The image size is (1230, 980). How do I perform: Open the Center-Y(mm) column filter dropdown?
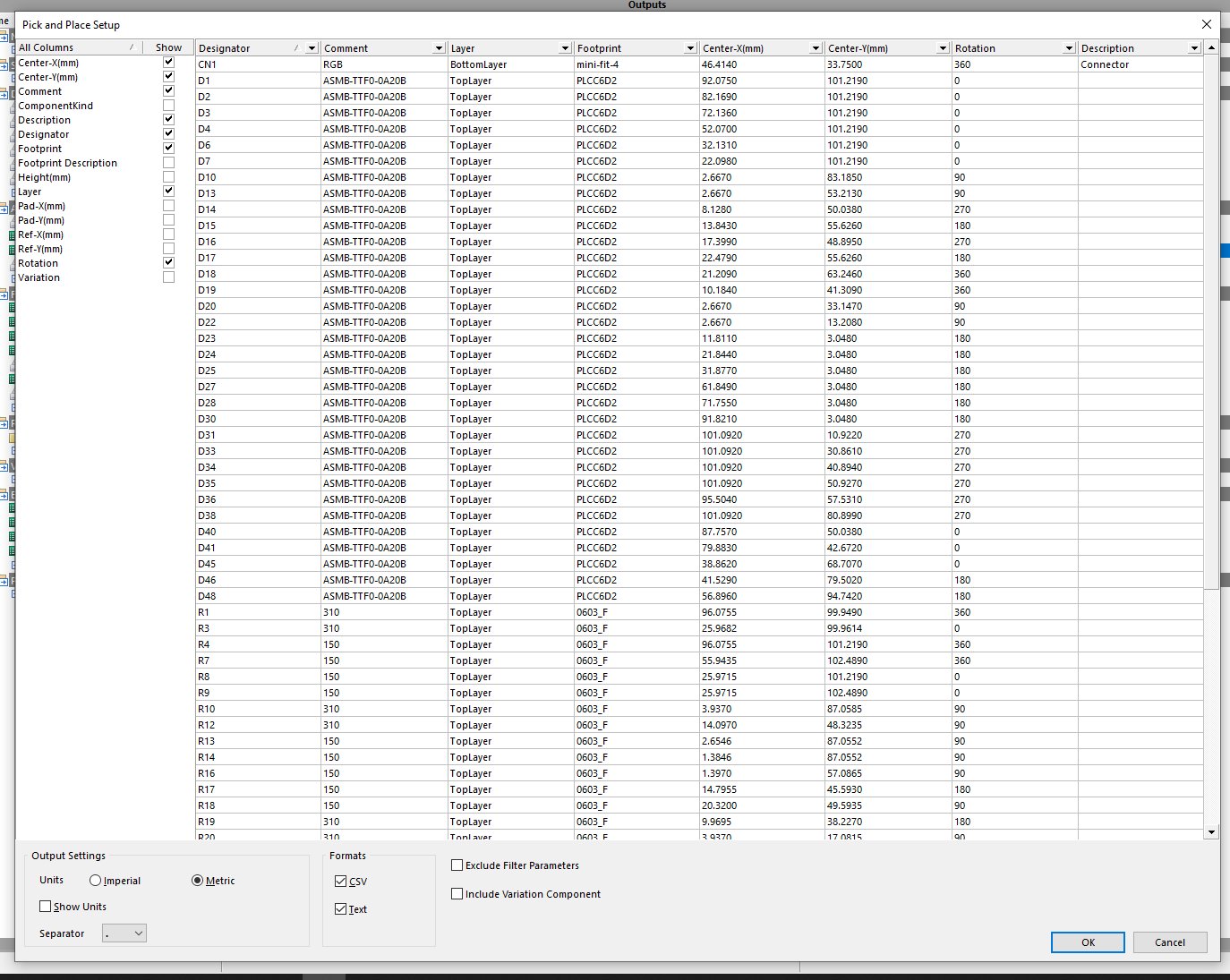(943, 48)
